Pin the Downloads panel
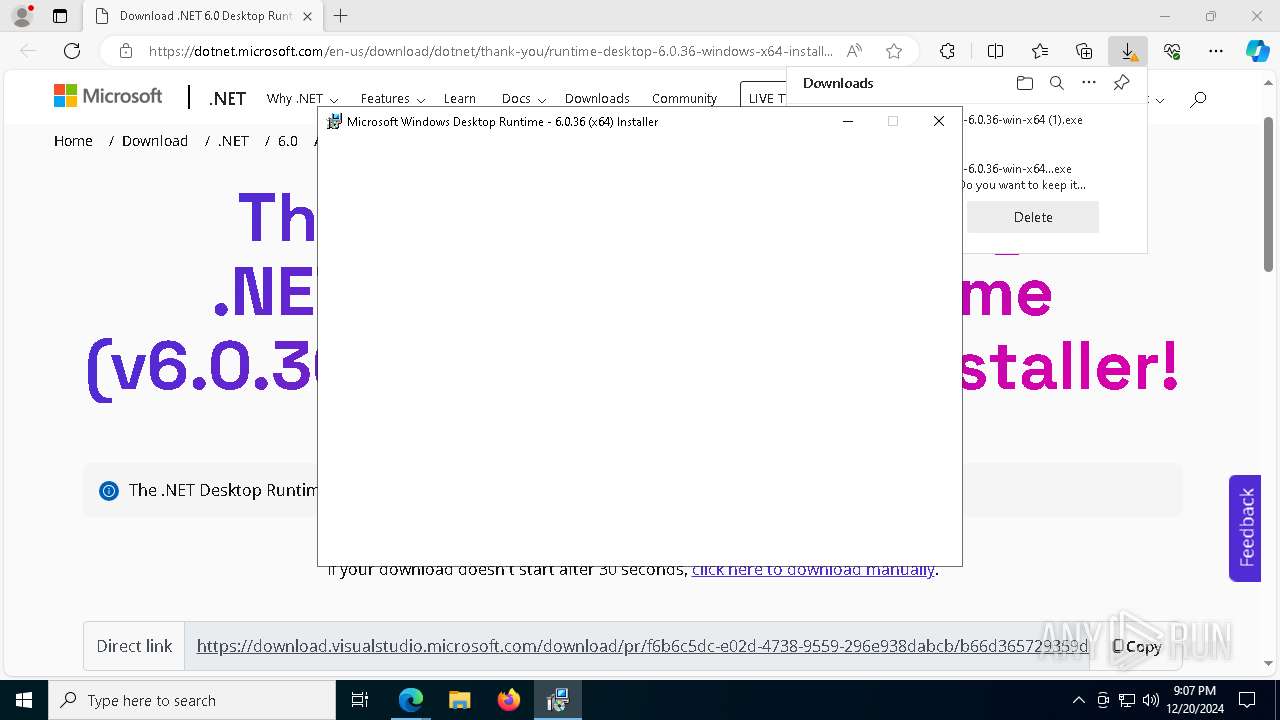 (x=1121, y=83)
